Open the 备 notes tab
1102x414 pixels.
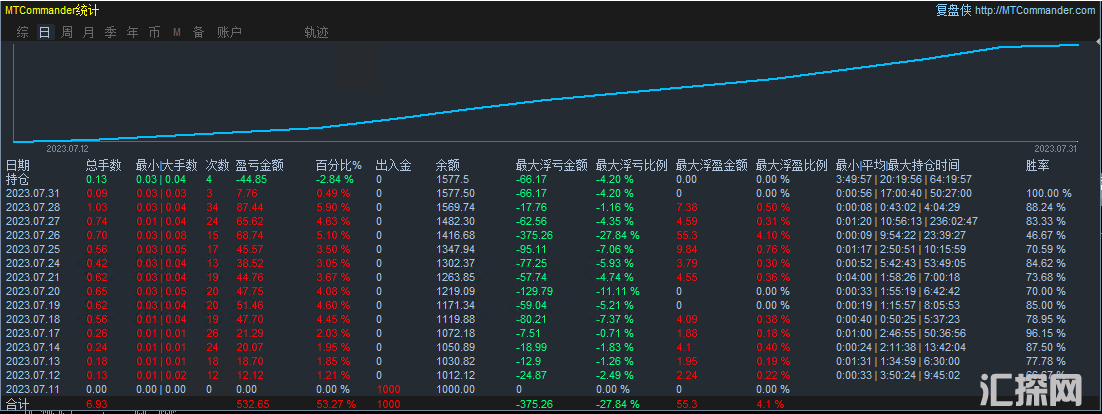(198, 32)
